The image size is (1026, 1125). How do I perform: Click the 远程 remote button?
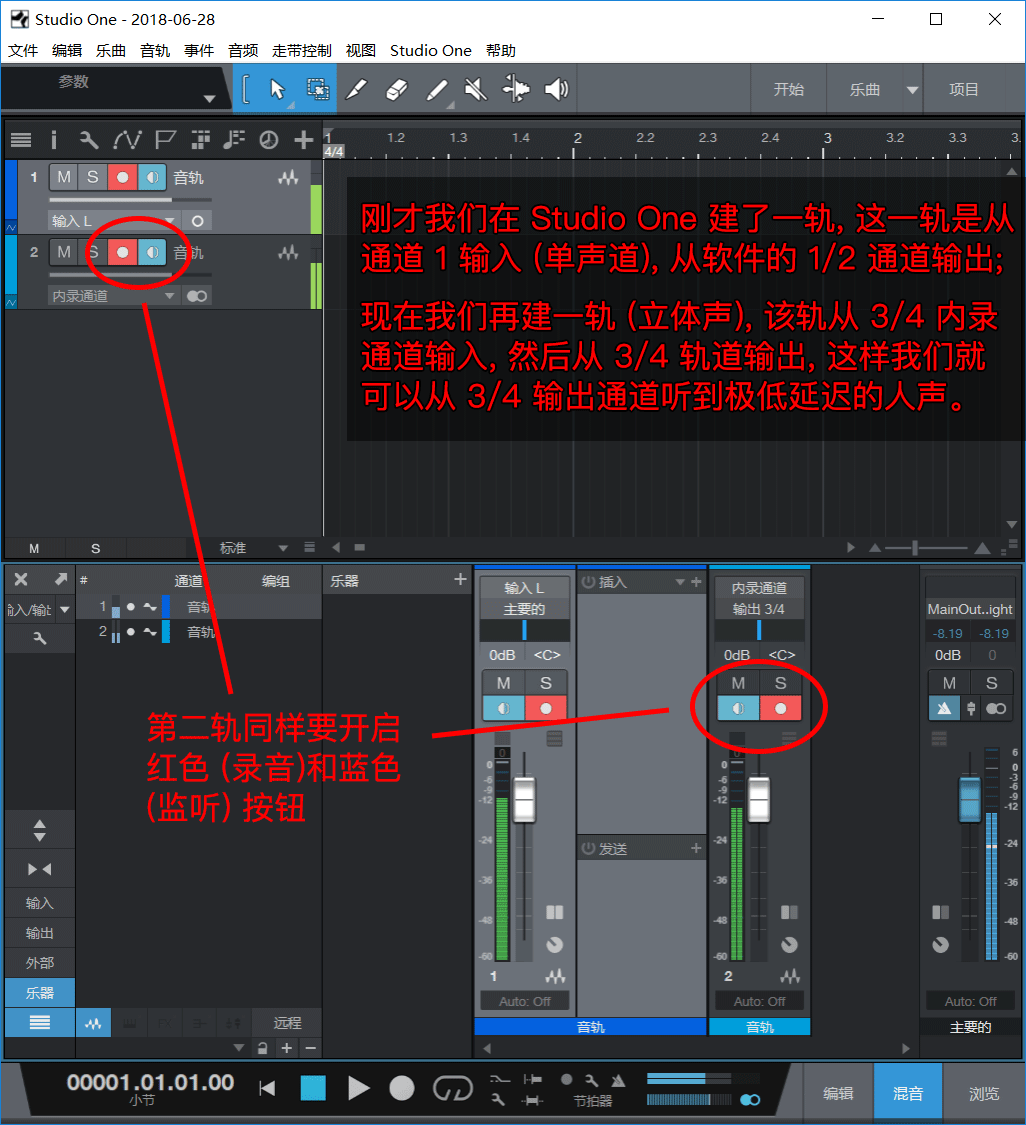(287, 1022)
